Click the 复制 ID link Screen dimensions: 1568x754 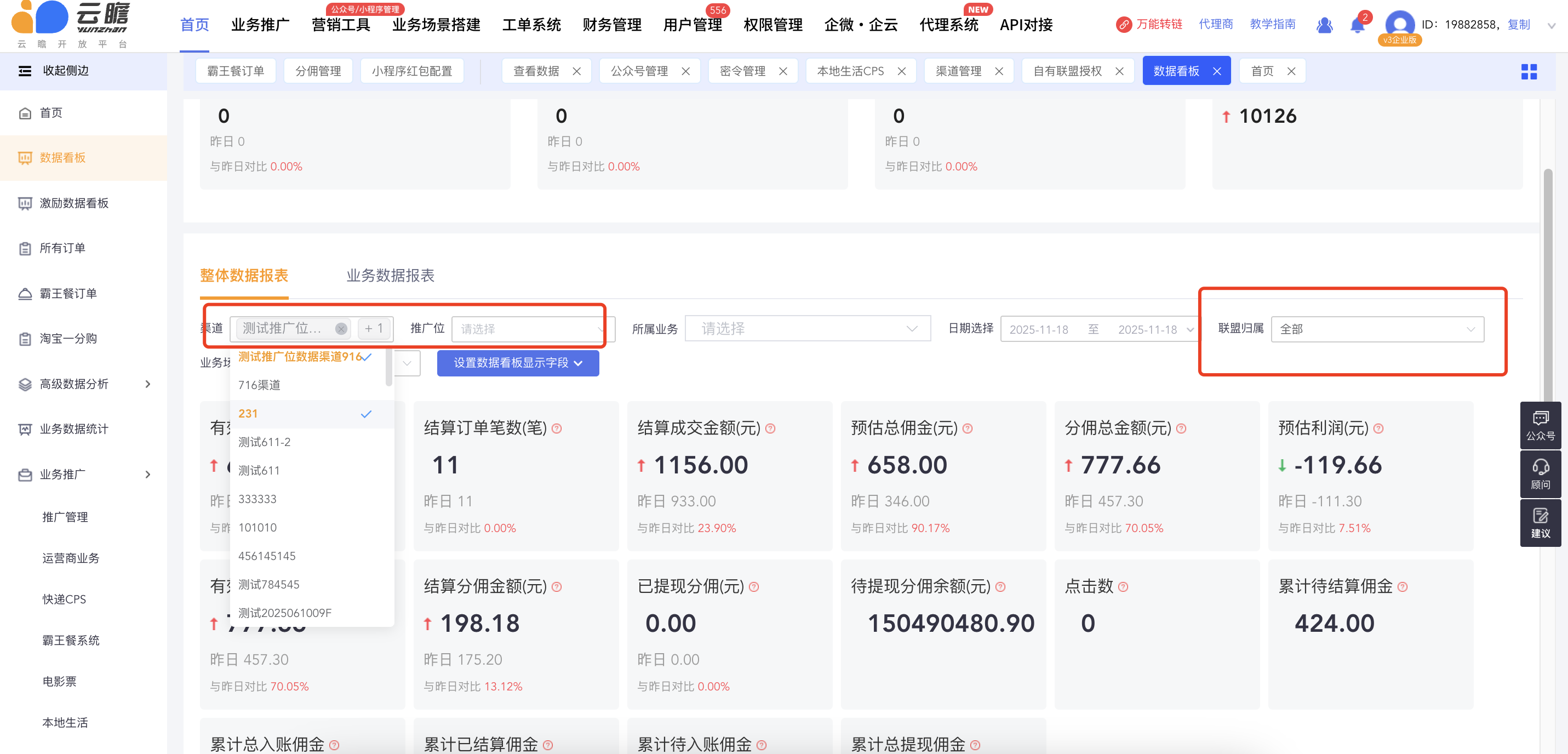pos(1518,25)
